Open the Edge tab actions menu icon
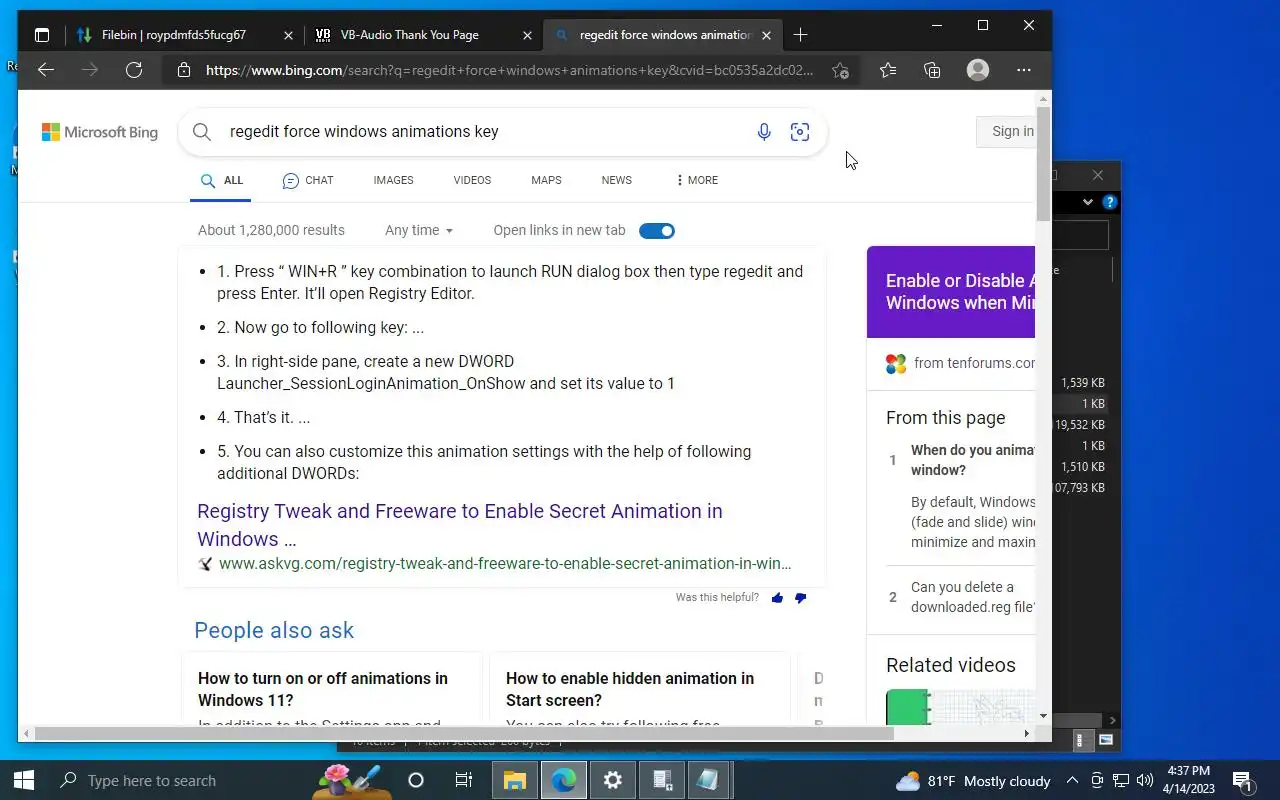This screenshot has height=800, width=1280. click(42, 35)
